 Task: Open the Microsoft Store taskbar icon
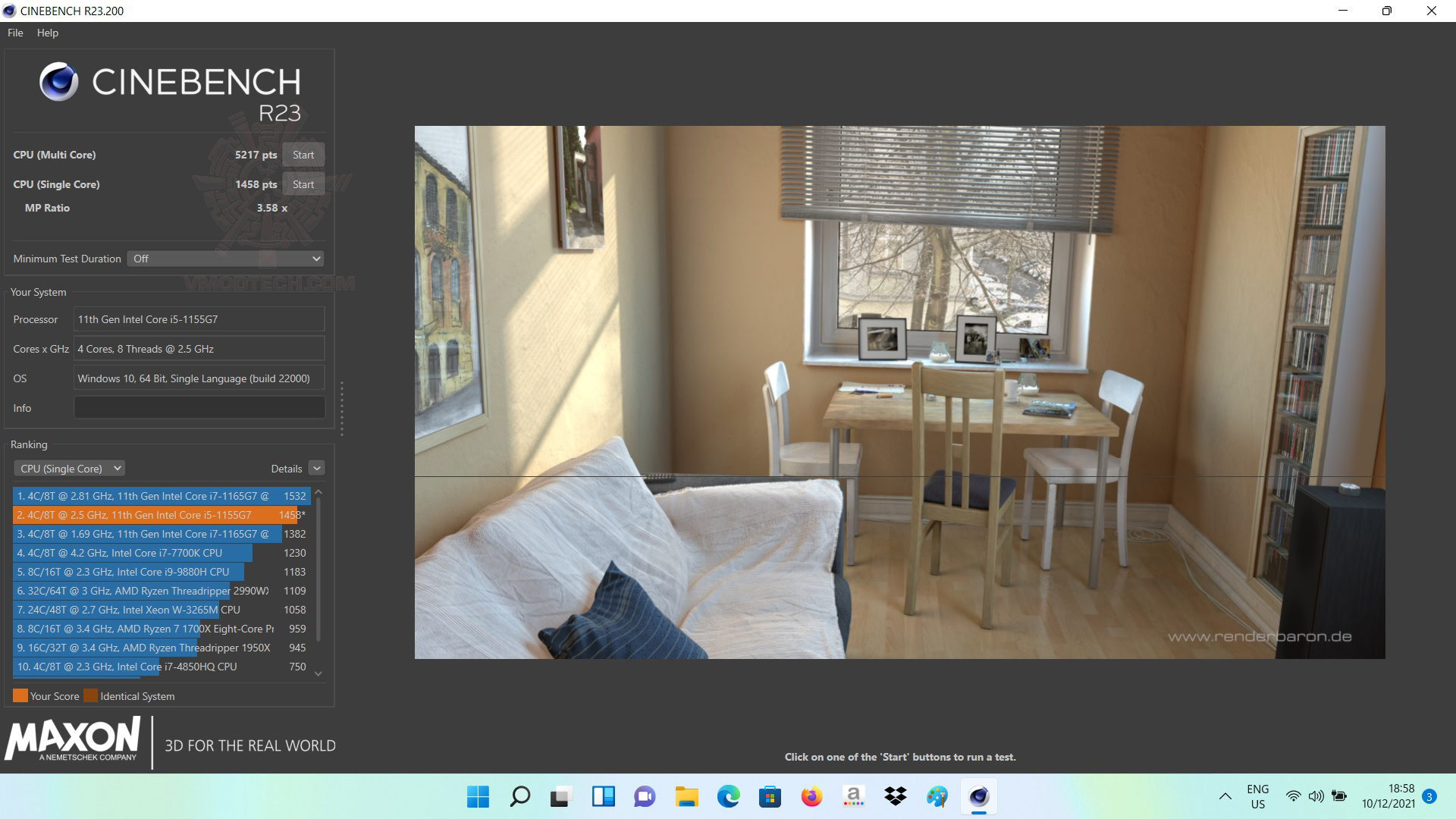click(x=770, y=796)
